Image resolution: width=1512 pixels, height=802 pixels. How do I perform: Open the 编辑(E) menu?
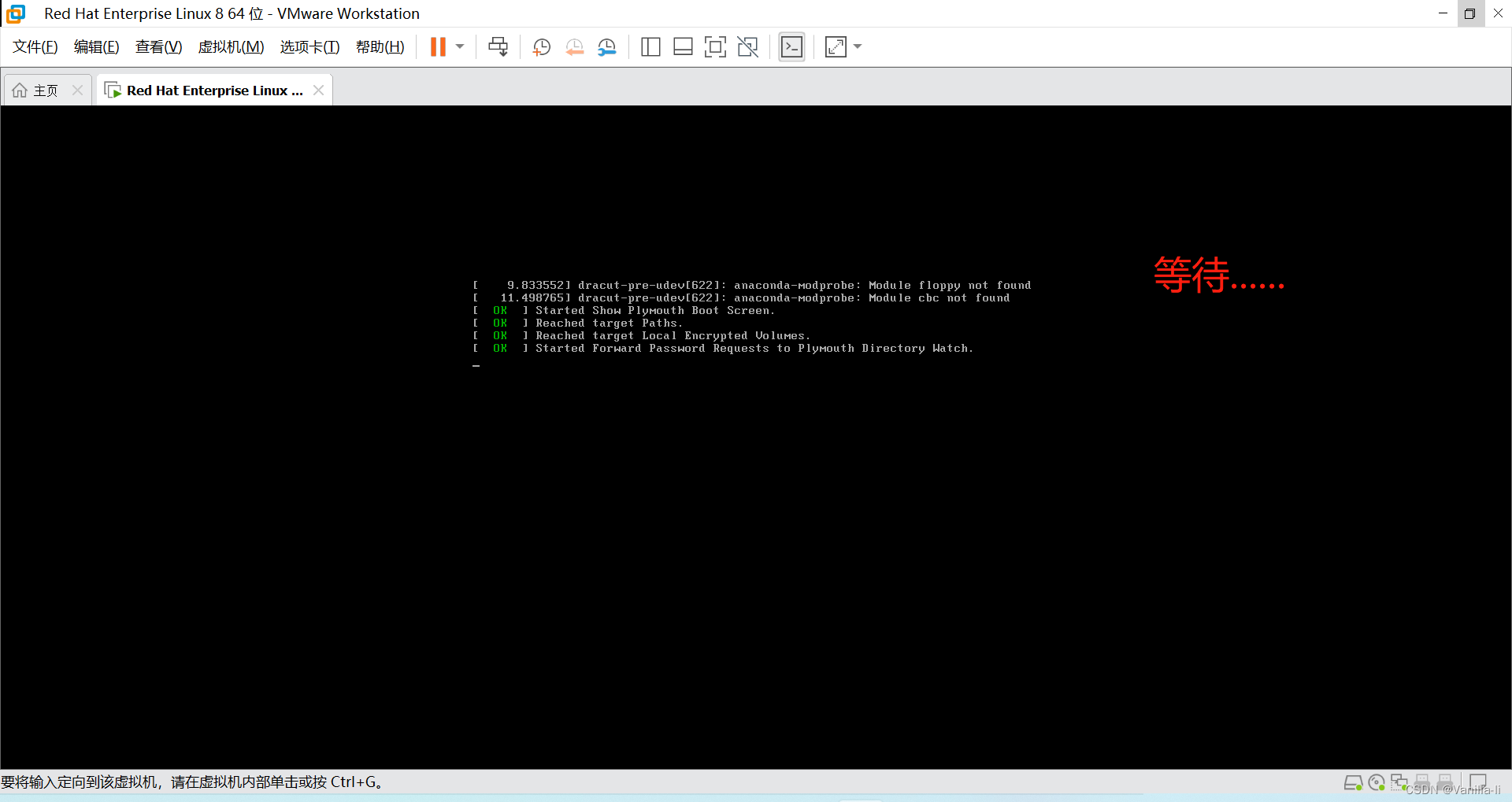pyautogui.click(x=97, y=47)
